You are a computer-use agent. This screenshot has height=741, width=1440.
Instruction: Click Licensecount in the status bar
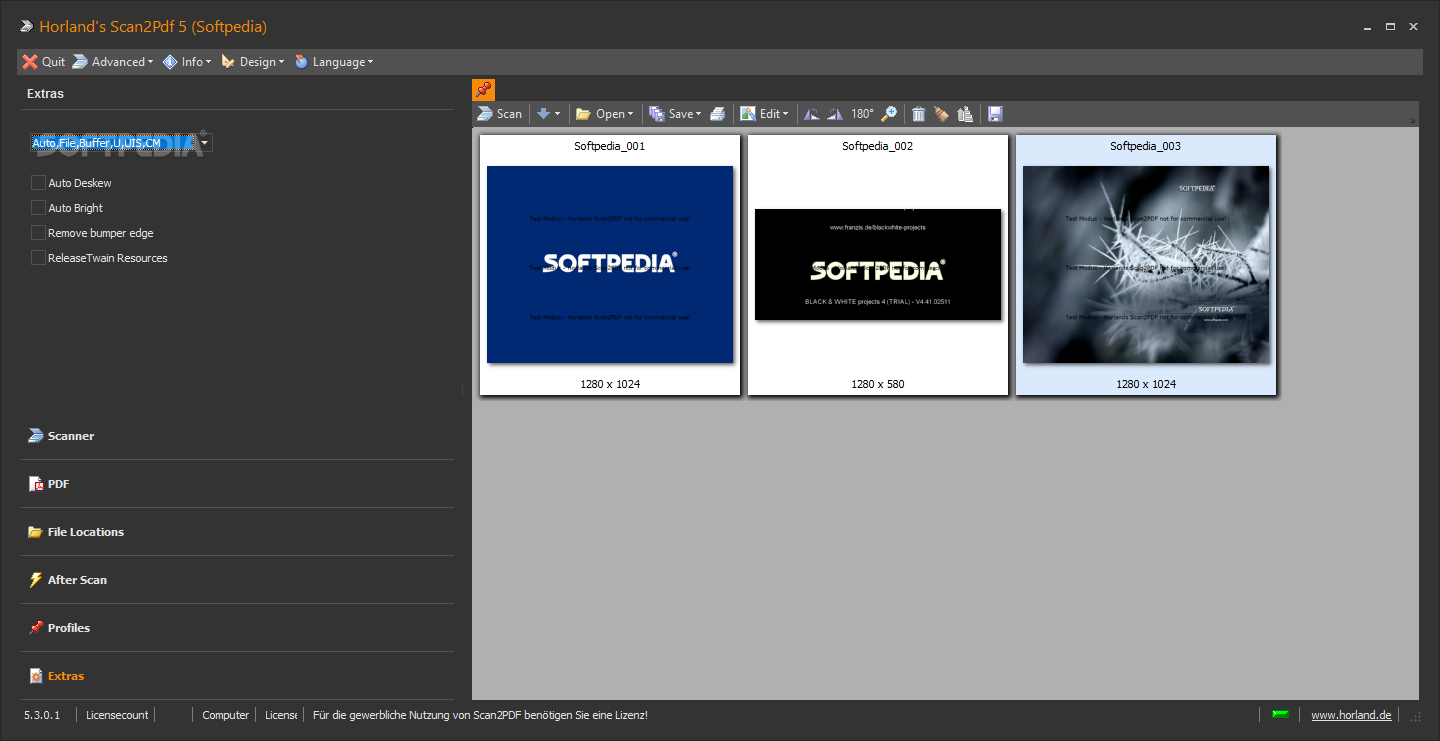tap(117, 715)
